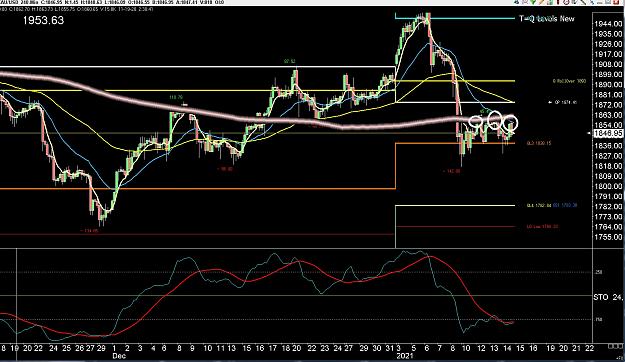Click date label '21' on the time axis

576,348
